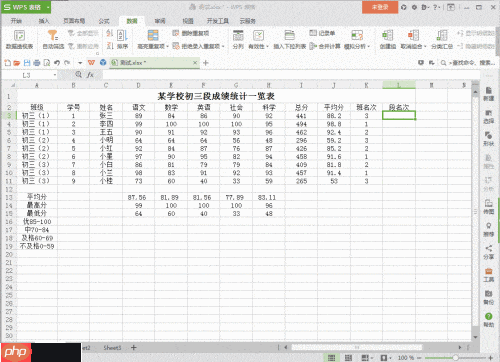This screenshot has height=362, width=500.
Task: Switch to the 审阅 ribbon tab
Action: 160,21
